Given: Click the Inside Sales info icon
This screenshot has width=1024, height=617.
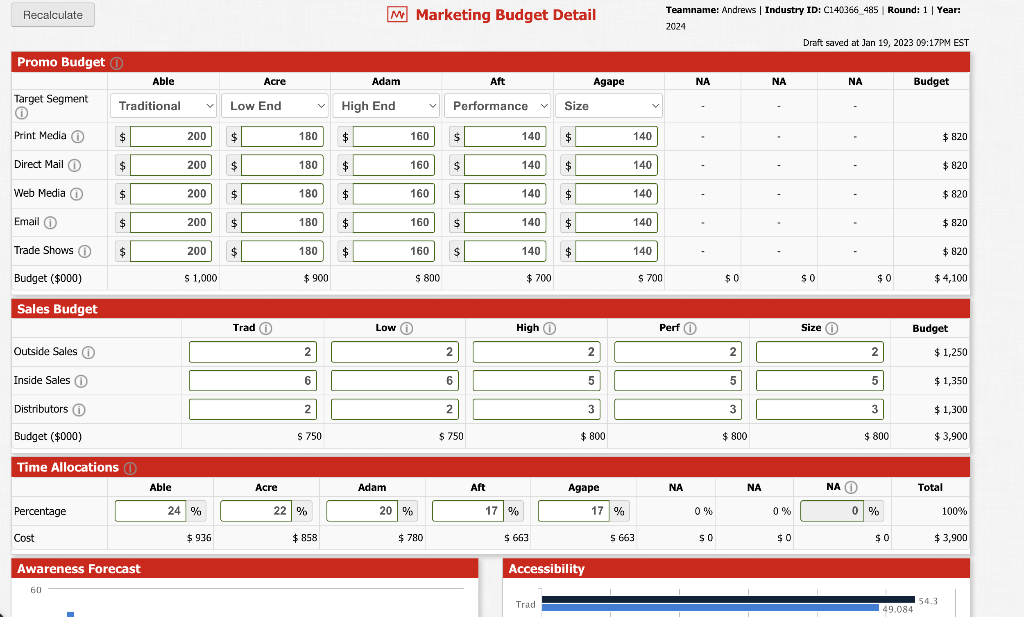Looking at the screenshot, I should click(81, 381).
